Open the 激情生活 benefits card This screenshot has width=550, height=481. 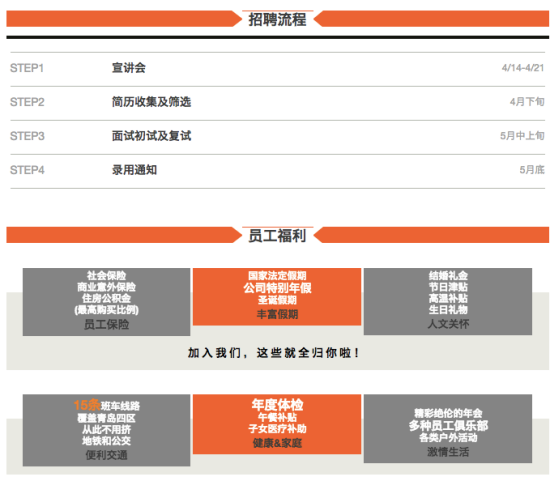pos(448,428)
